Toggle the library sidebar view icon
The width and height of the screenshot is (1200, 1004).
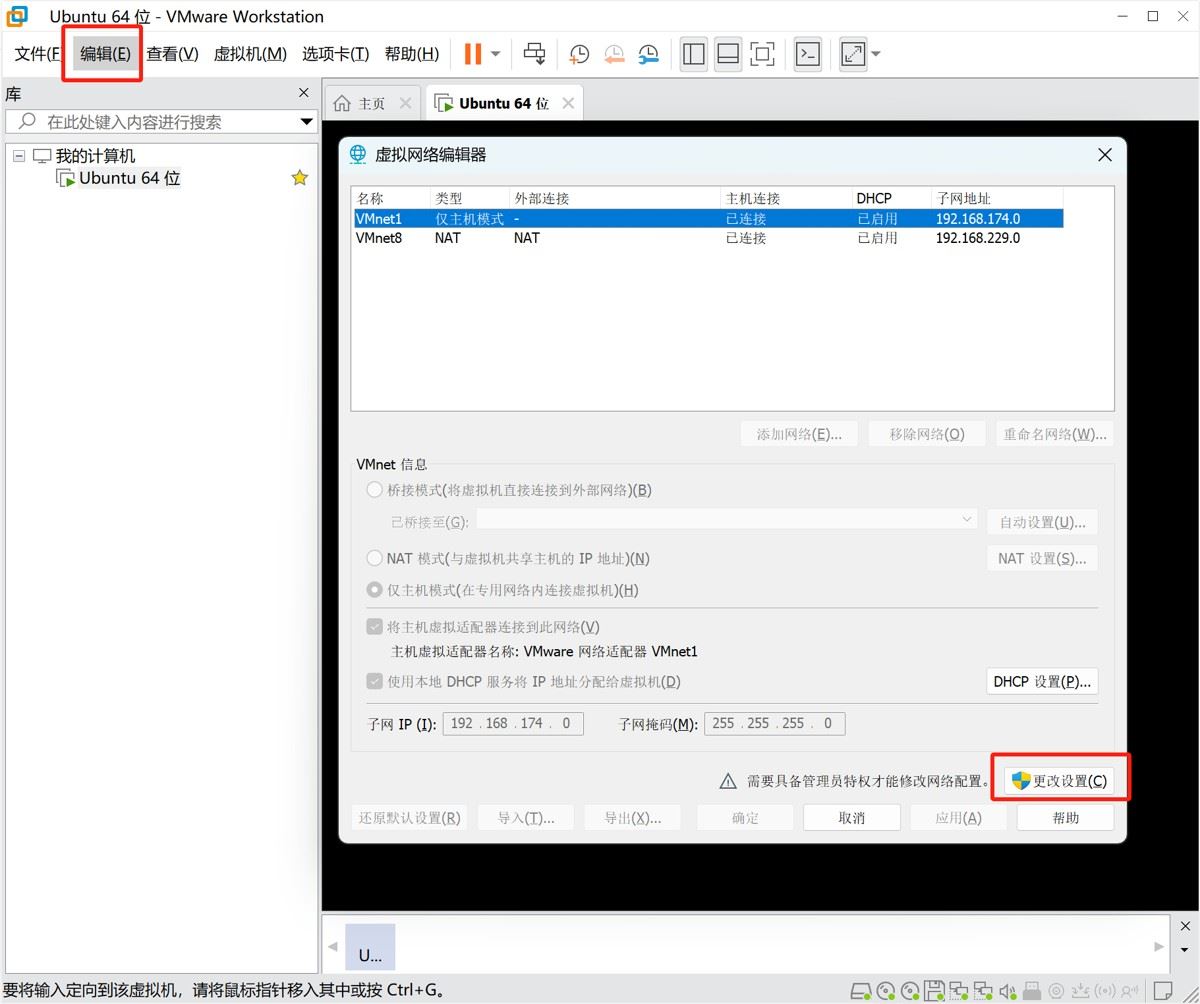click(694, 54)
